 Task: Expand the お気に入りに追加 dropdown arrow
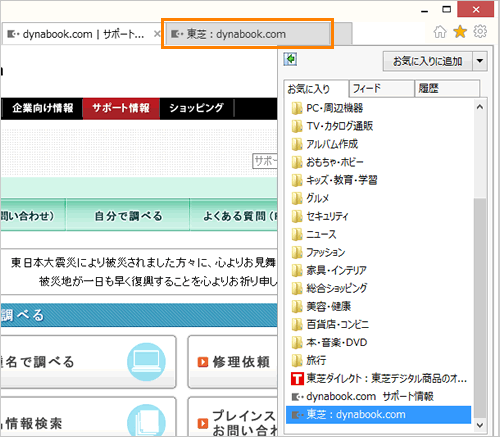[x=480, y=61]
